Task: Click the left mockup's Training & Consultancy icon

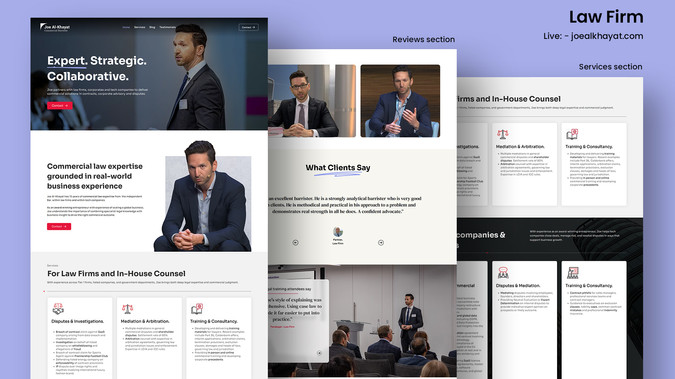Action: click(197, 308)
